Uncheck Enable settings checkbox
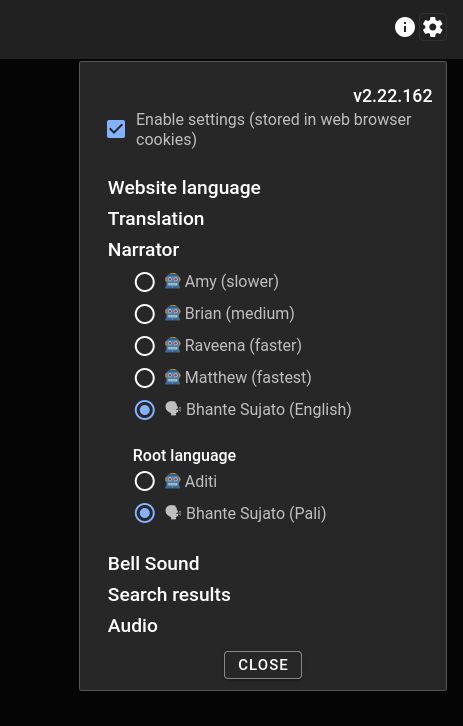Screen dimensions: 463x726 [x=116, y=129]
